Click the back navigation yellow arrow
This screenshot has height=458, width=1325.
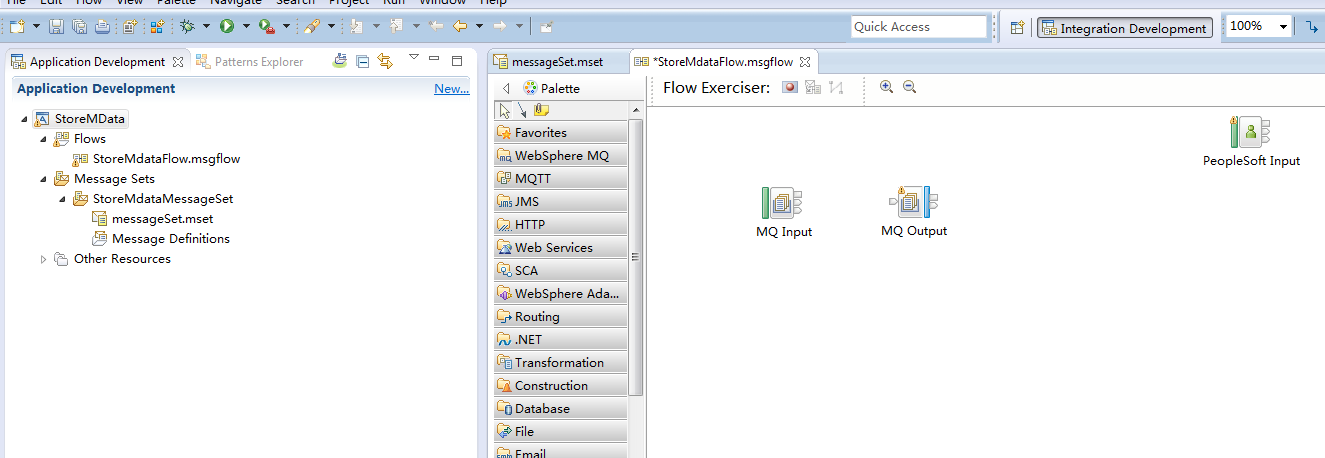[460, 27]
